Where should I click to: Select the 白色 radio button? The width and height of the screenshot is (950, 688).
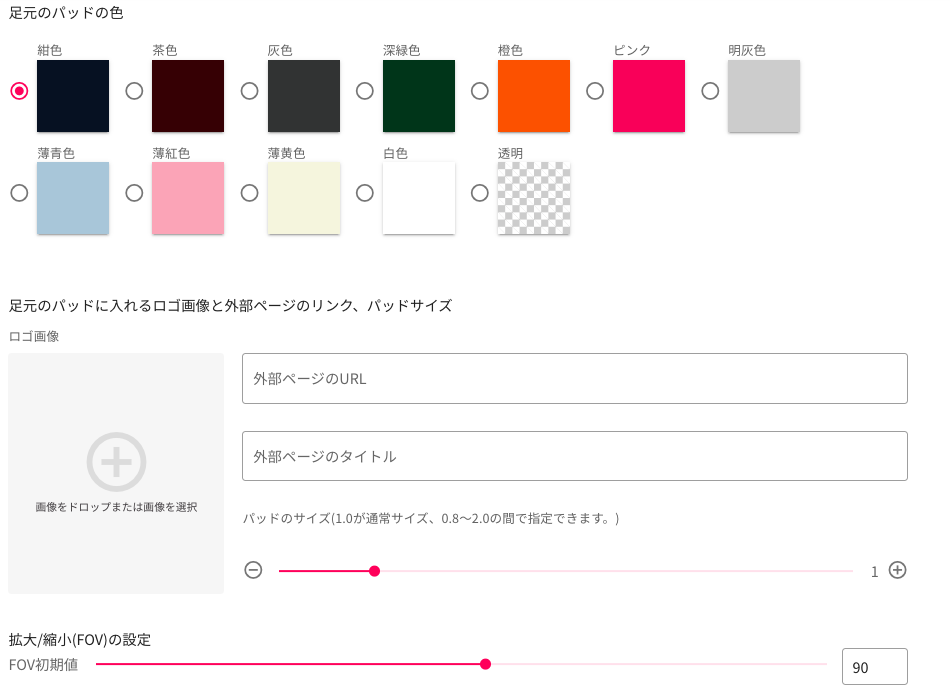pos(365,193)
